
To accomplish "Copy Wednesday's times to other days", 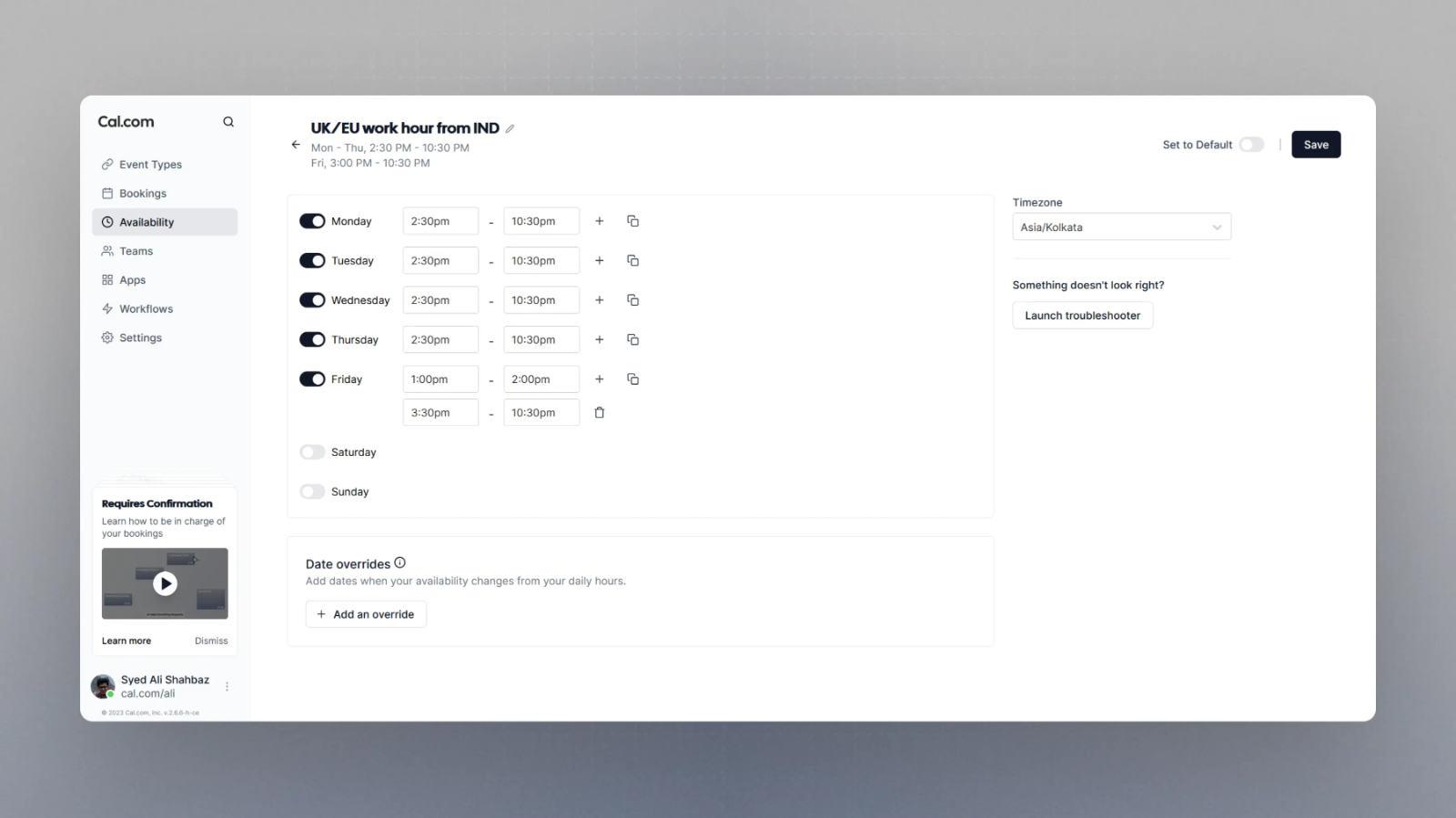I will 633,300.
